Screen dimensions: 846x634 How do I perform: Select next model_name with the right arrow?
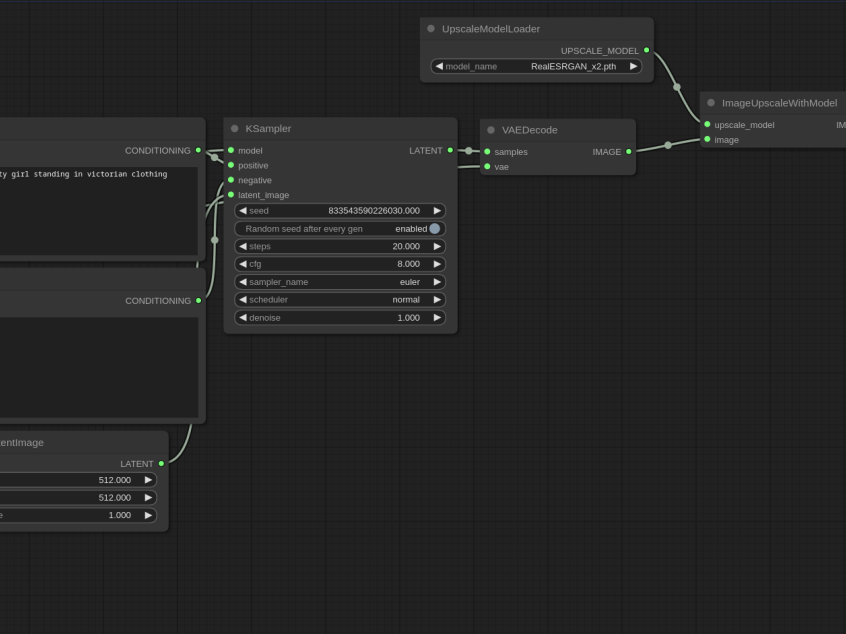point(633,66)
